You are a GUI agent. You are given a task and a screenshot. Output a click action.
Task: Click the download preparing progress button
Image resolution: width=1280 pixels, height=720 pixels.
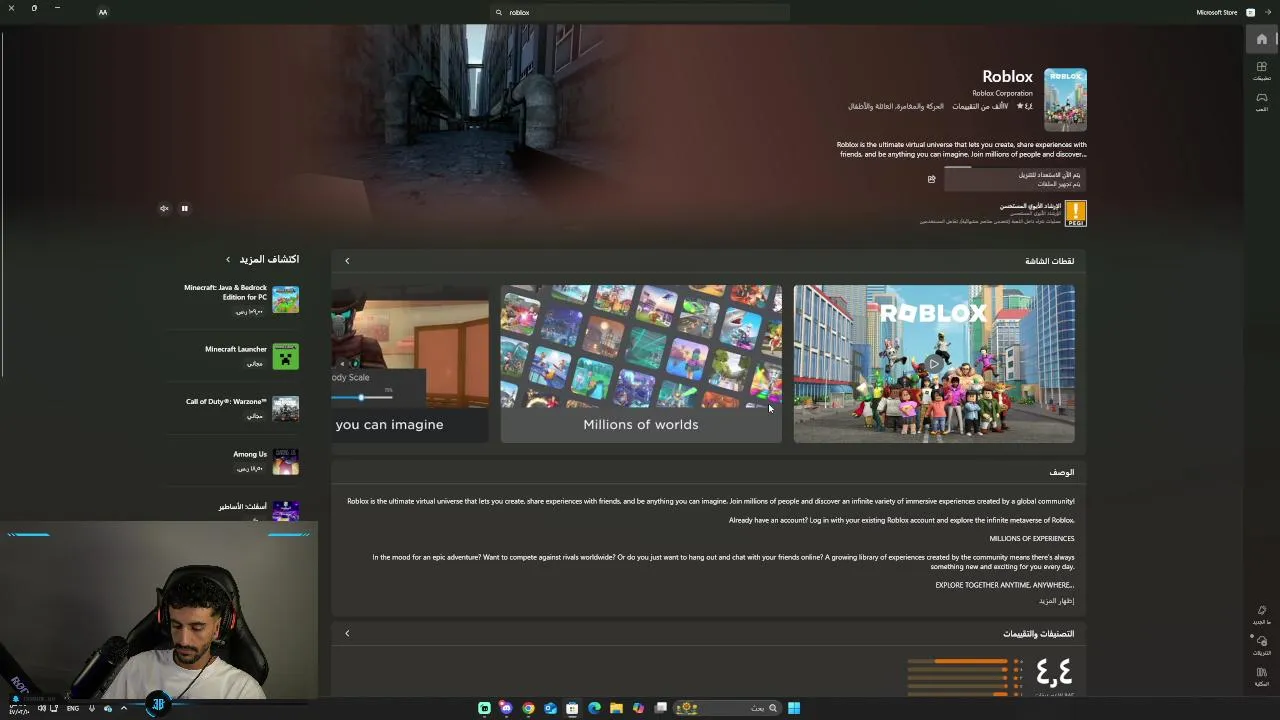tap(1015, 179)
